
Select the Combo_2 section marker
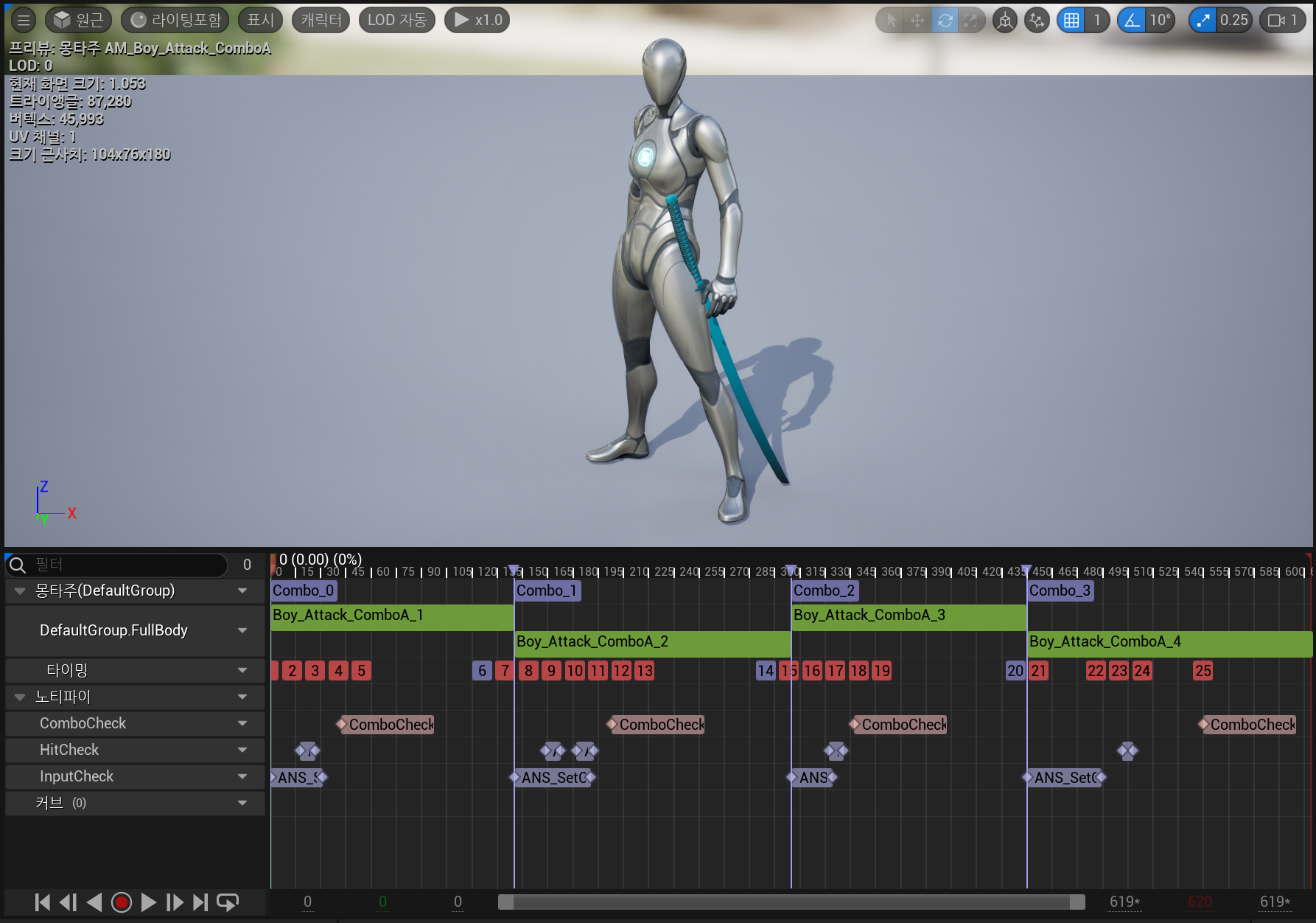(x=824, y=591)
